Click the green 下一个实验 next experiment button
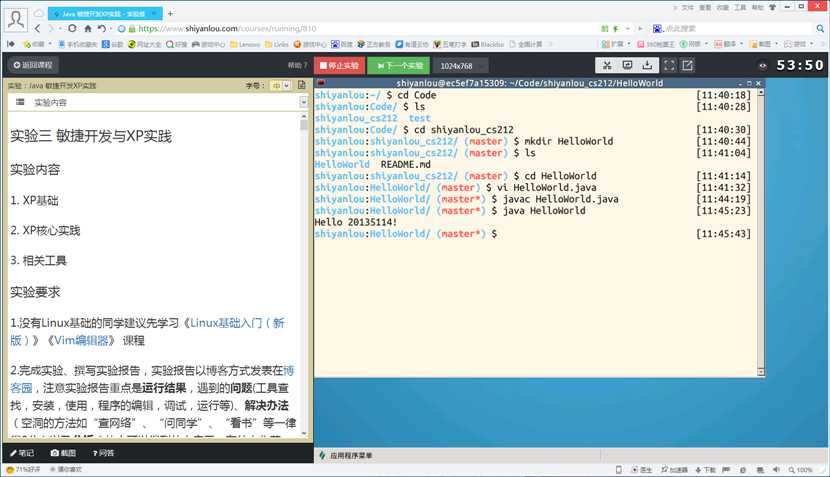Screen dimensions: 830x477 point(399,66)
